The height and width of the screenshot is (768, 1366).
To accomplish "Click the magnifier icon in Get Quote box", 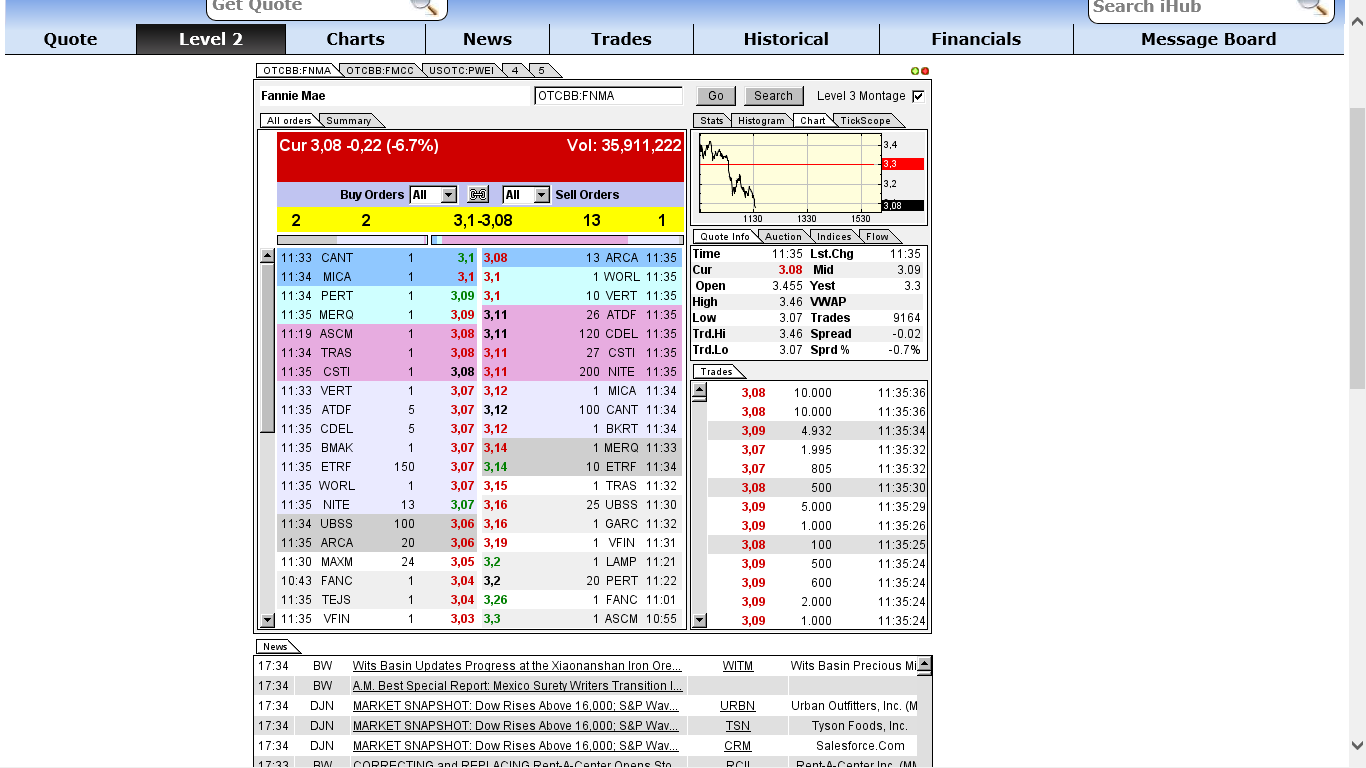I will tap(425, 8).
